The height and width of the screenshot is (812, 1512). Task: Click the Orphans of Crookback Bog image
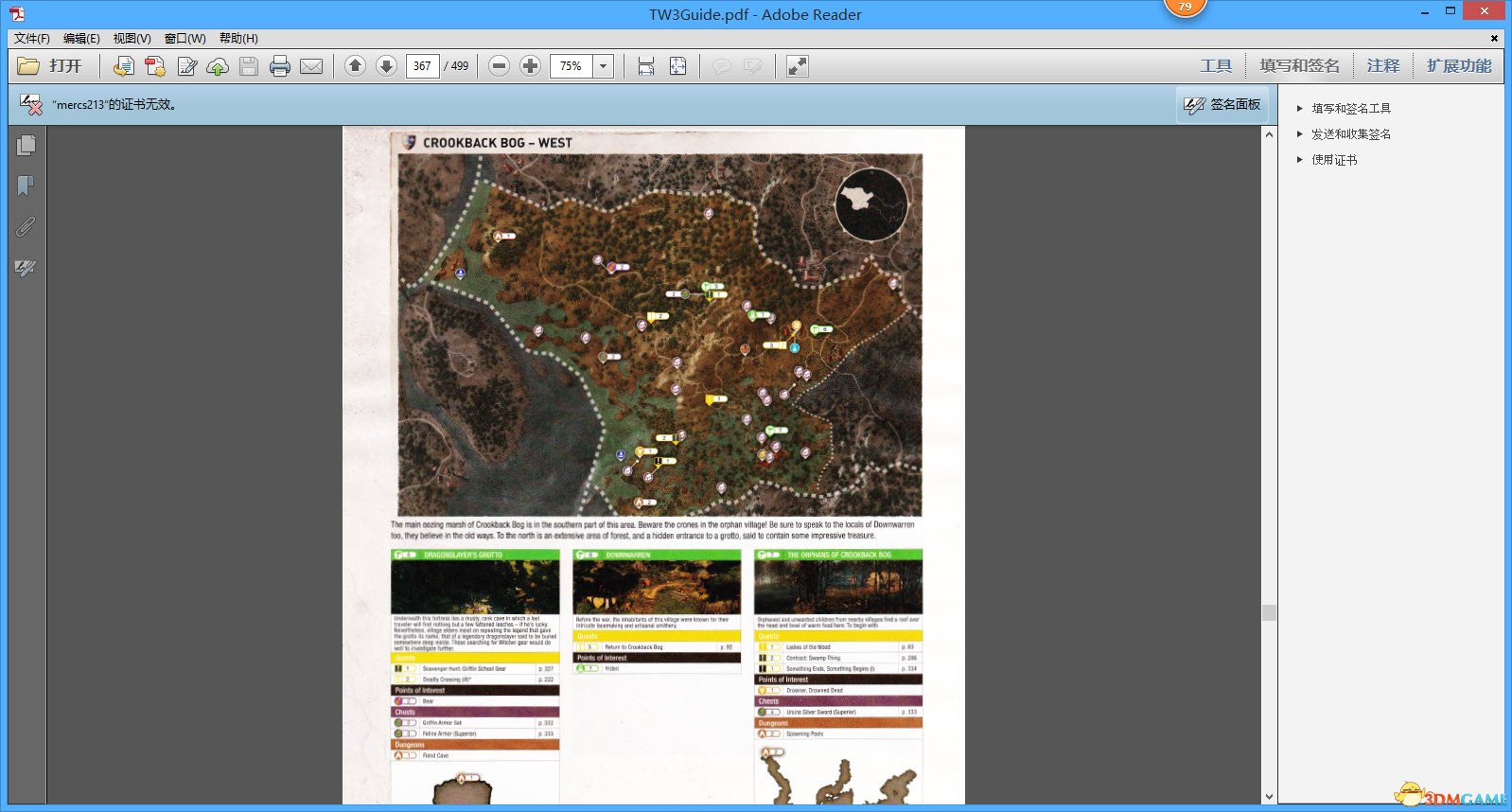tap(838, 587)
